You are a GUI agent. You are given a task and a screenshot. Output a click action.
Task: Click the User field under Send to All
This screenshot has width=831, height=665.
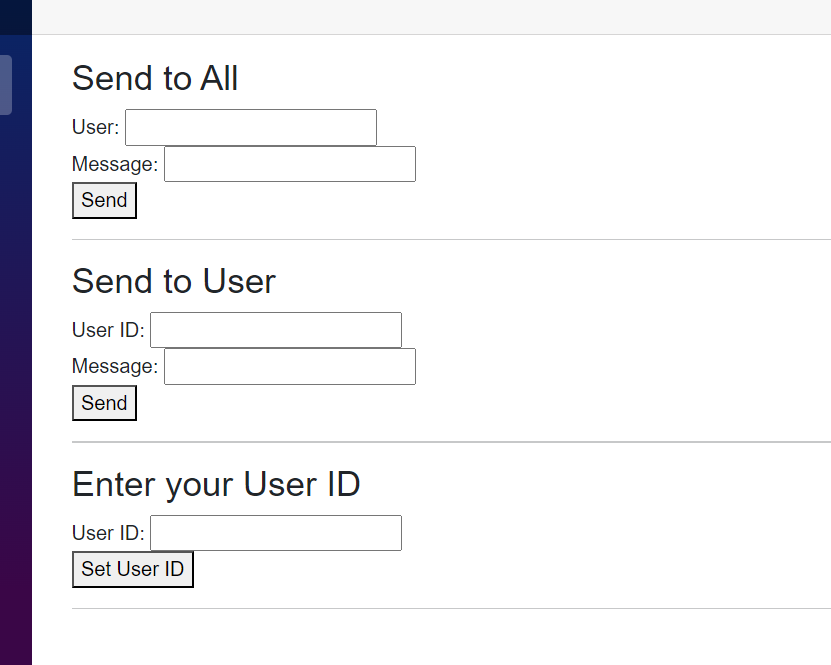(250, 128)
